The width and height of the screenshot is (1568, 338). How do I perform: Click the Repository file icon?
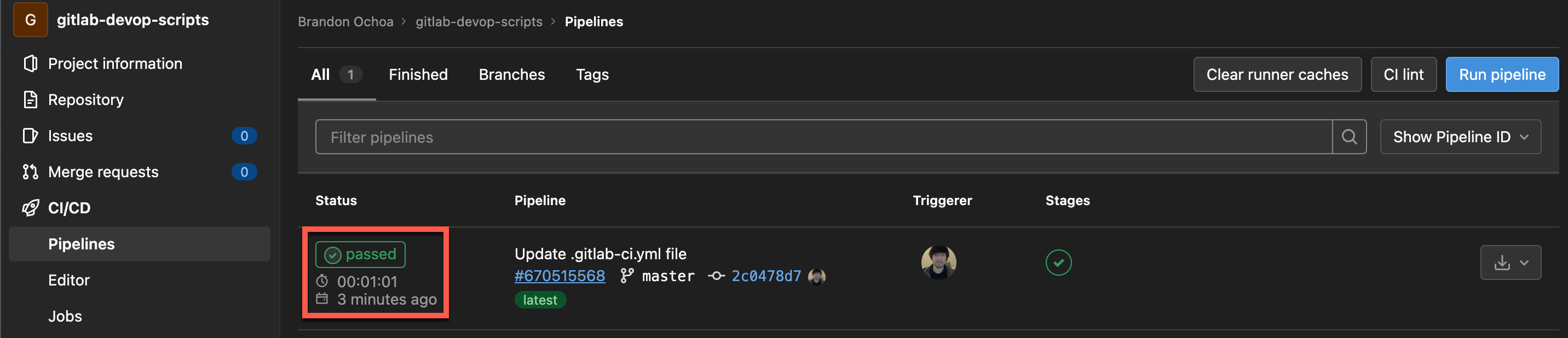(31, 100)
